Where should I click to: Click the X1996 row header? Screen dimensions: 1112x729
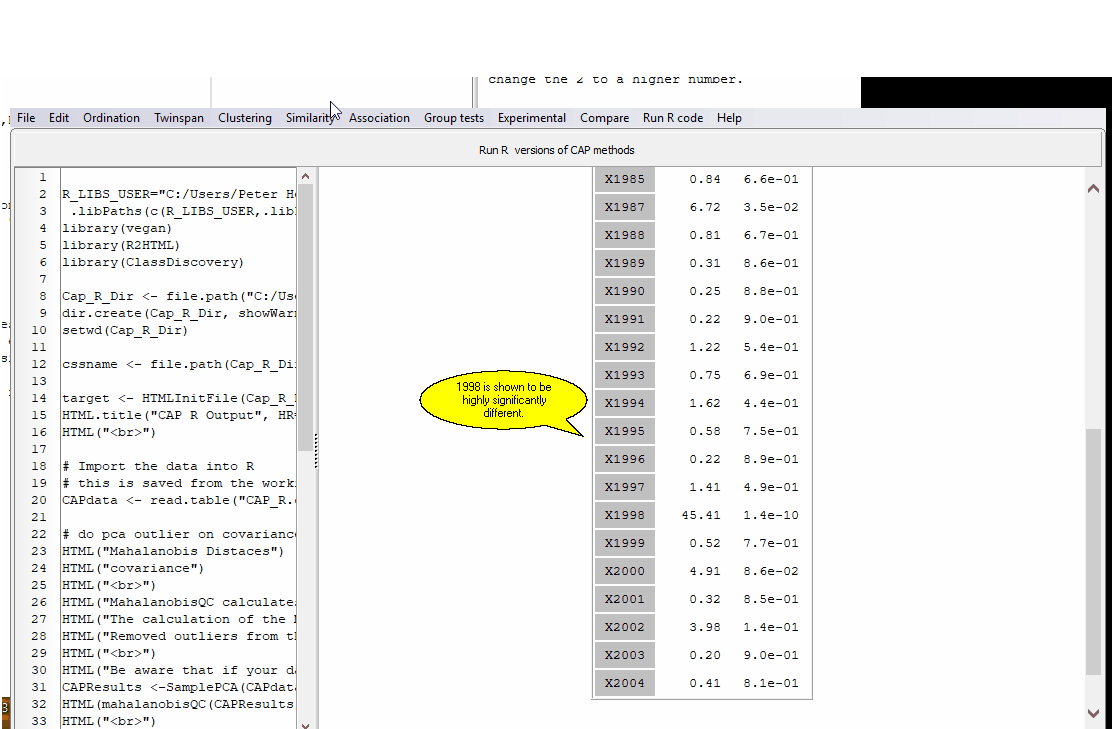pyautogui.click(x=625, y=459)
